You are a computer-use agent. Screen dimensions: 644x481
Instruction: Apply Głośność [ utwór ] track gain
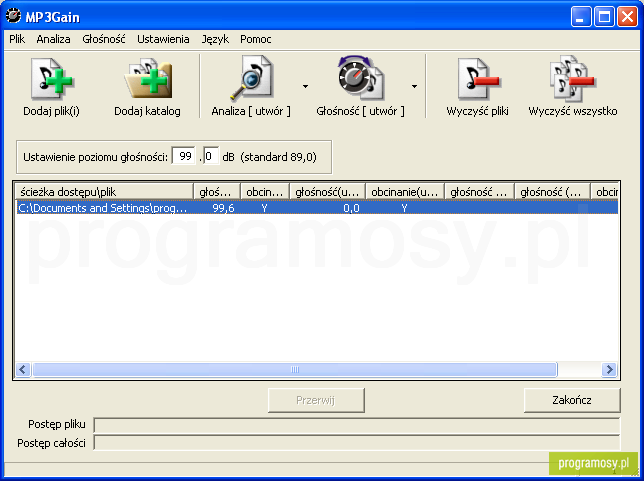(360, 86)
